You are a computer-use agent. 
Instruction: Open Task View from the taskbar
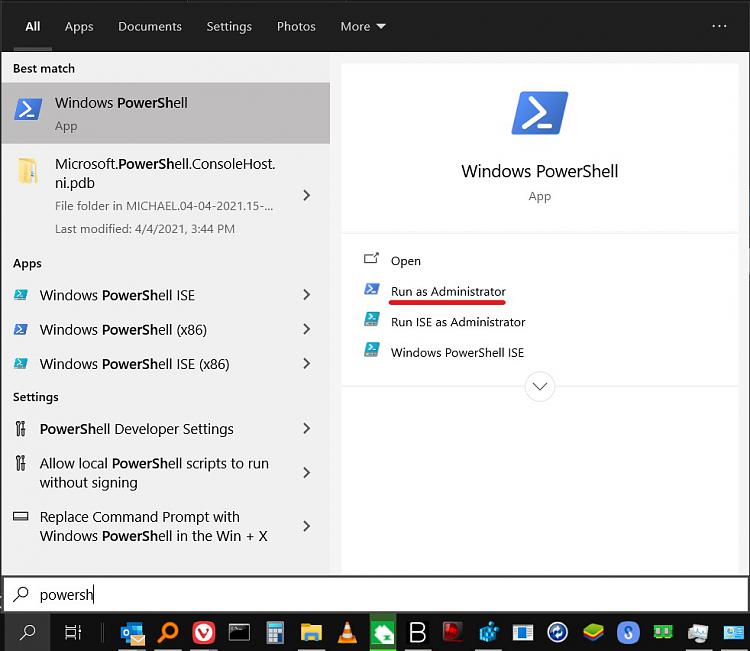(73, 633)
